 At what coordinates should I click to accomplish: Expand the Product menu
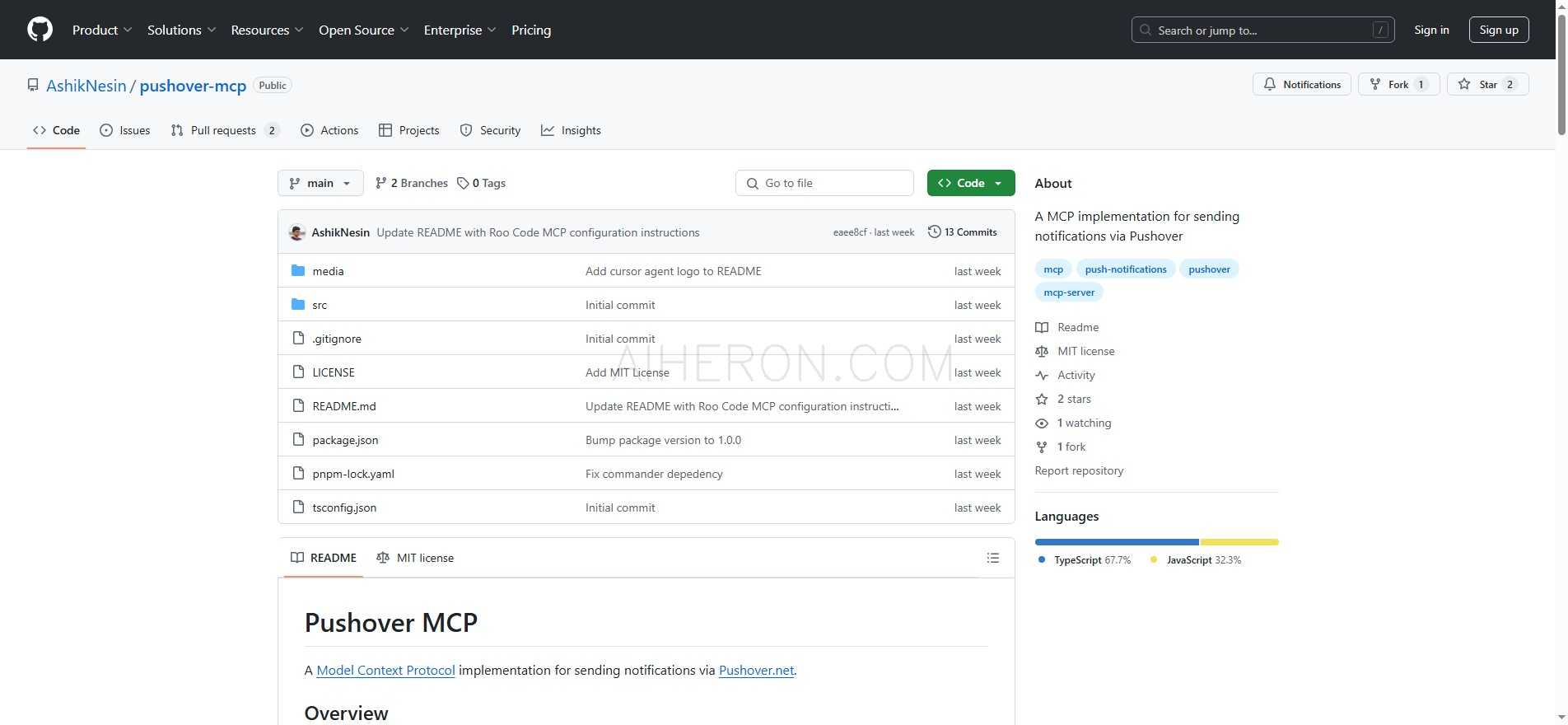(x=102, y=30)
